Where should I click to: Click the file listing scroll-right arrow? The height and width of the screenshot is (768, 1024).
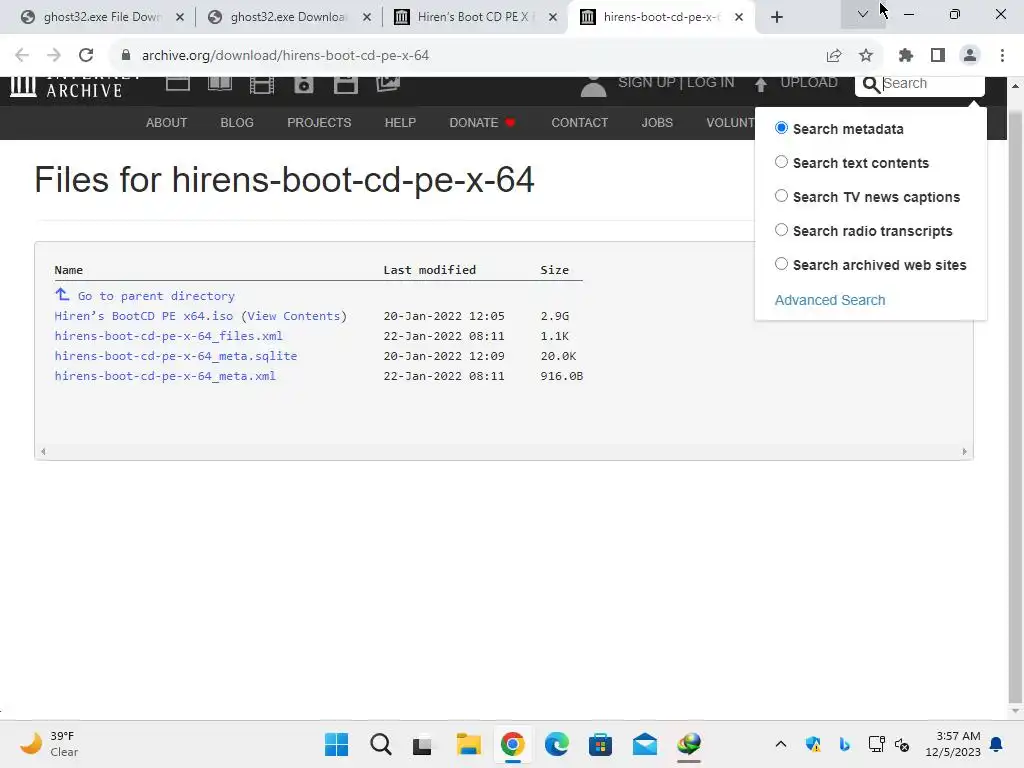point(965,451)
